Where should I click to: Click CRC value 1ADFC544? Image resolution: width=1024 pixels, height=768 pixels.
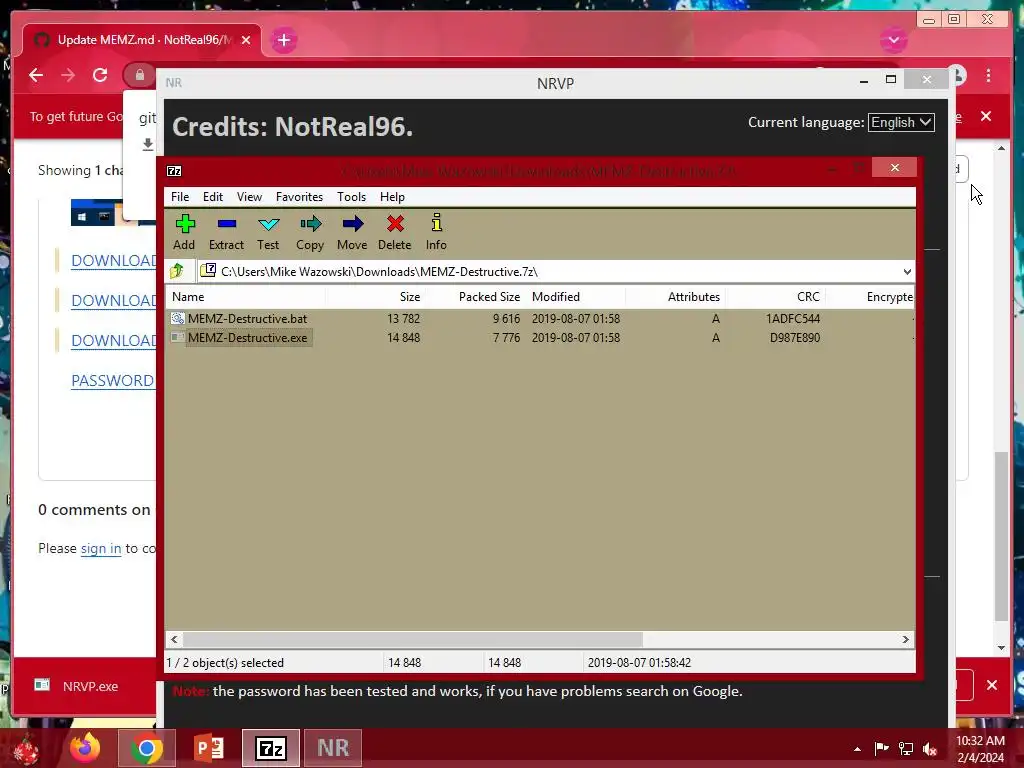793,319
